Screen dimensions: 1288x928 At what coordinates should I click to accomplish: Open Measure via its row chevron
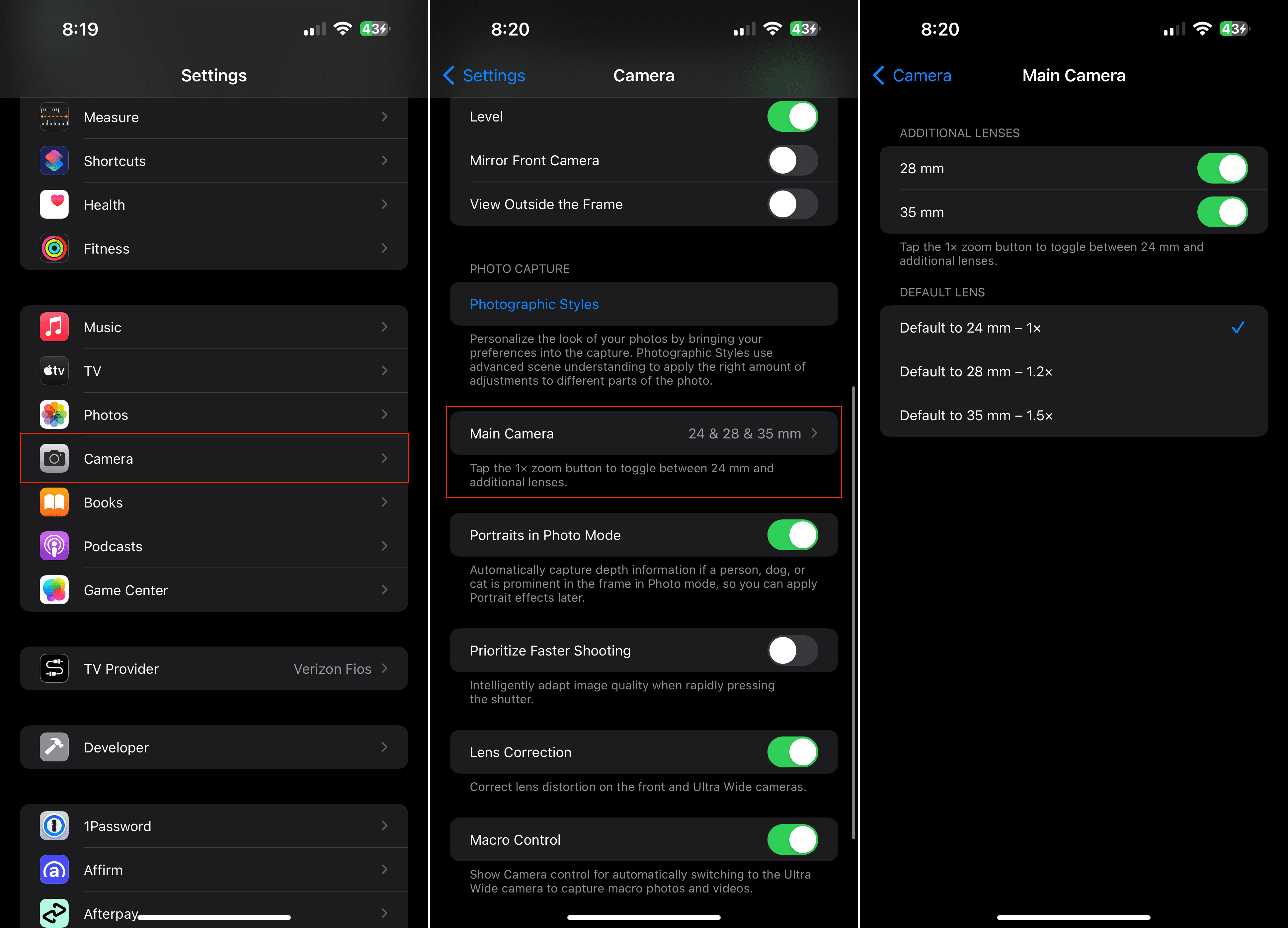click(384, 117)
